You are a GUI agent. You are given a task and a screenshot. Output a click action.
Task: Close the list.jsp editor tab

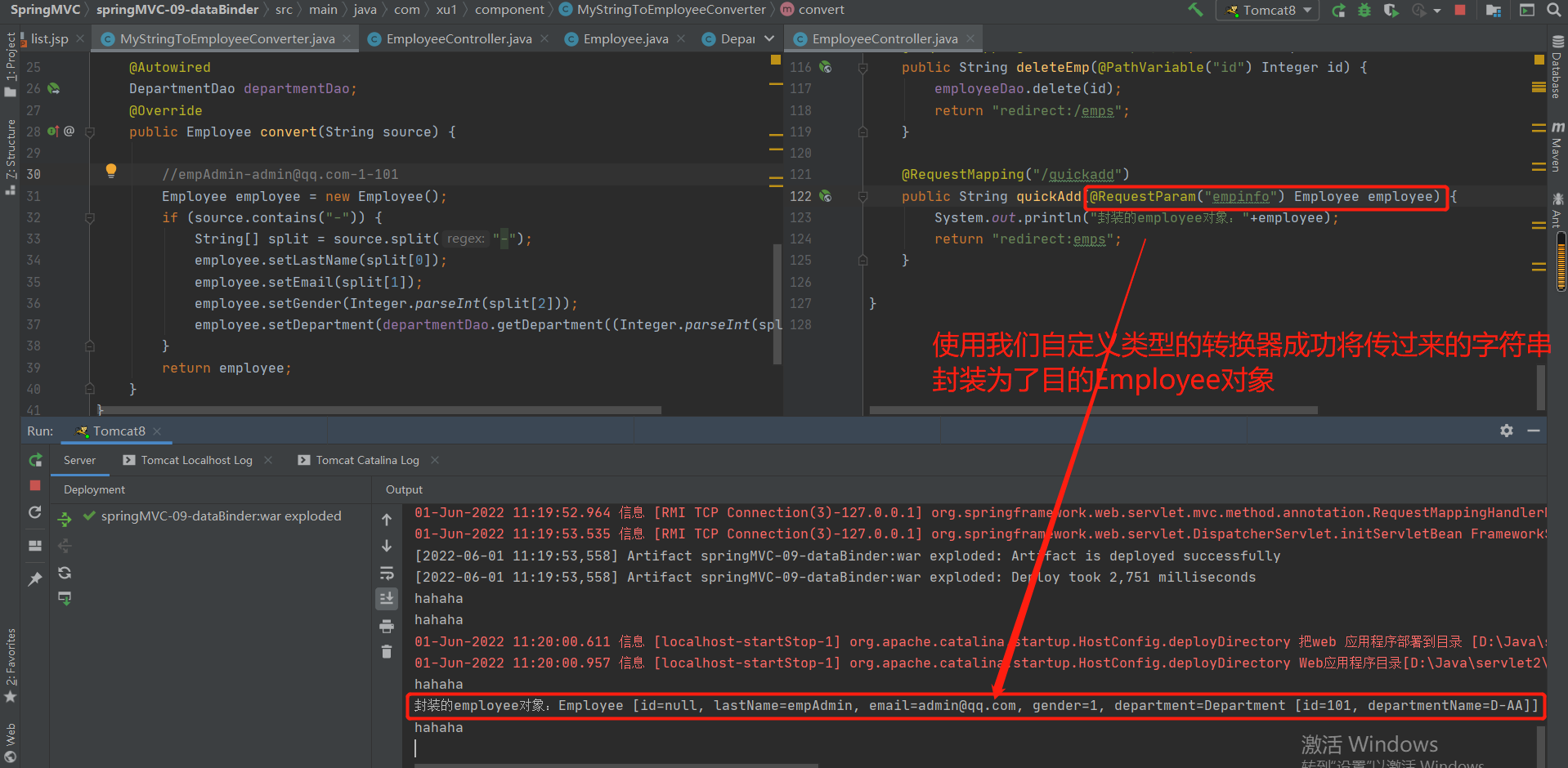coord(80,38)
